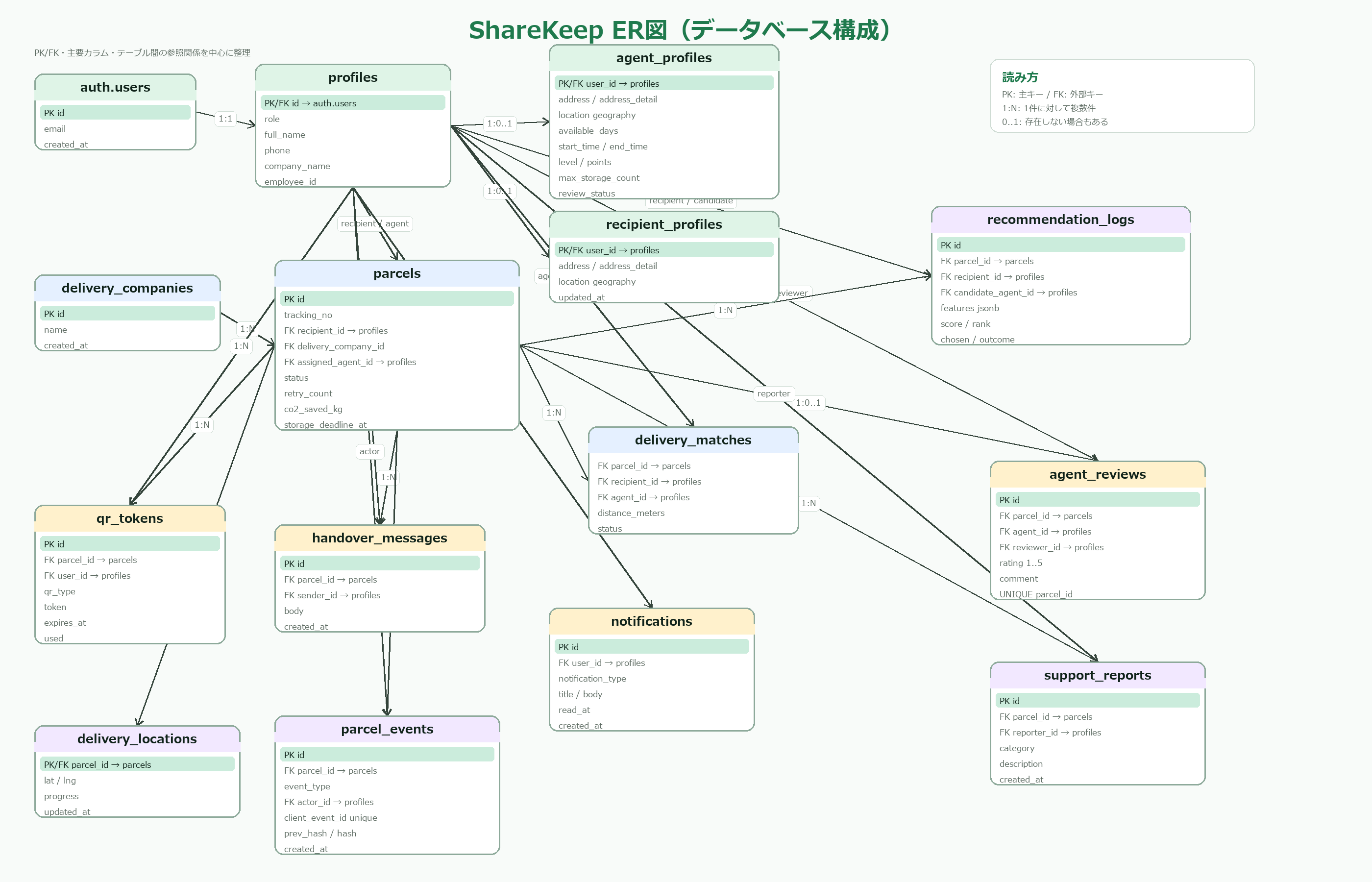Click the notification_type column
Viewport: 1372px width, 882px height.
(592, 679)
